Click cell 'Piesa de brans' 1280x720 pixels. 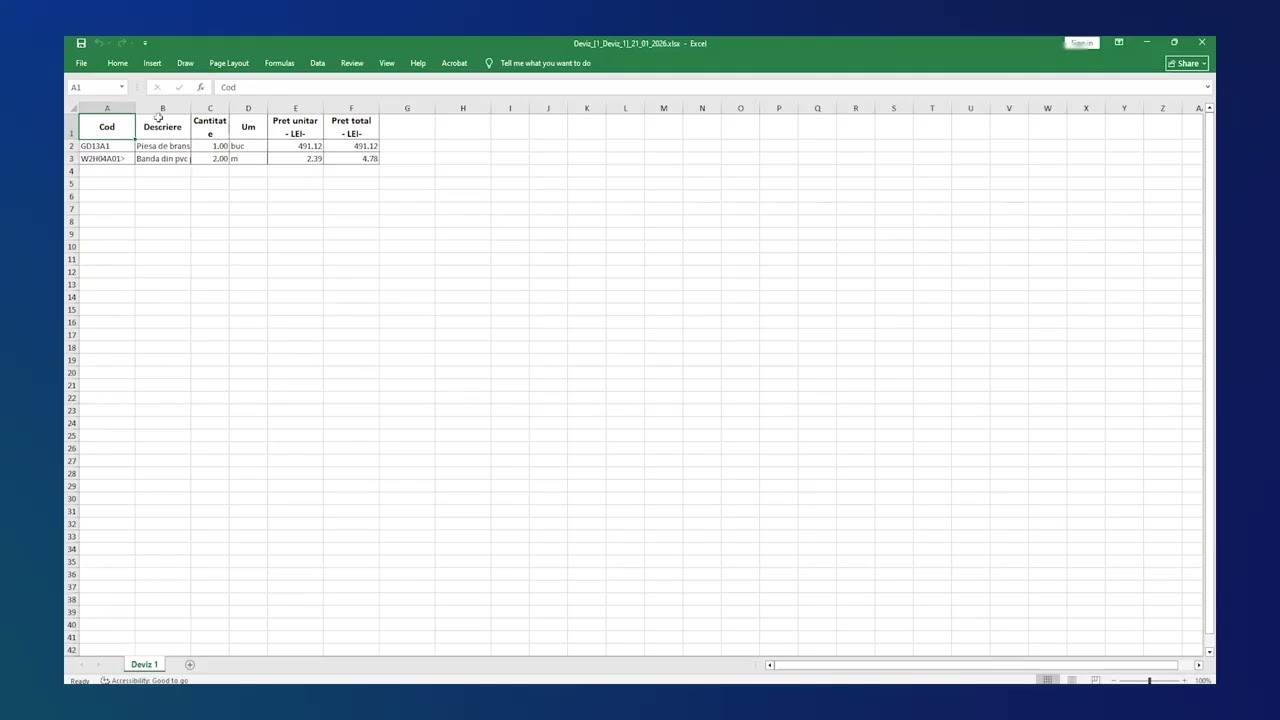click(x=163, y=146)
